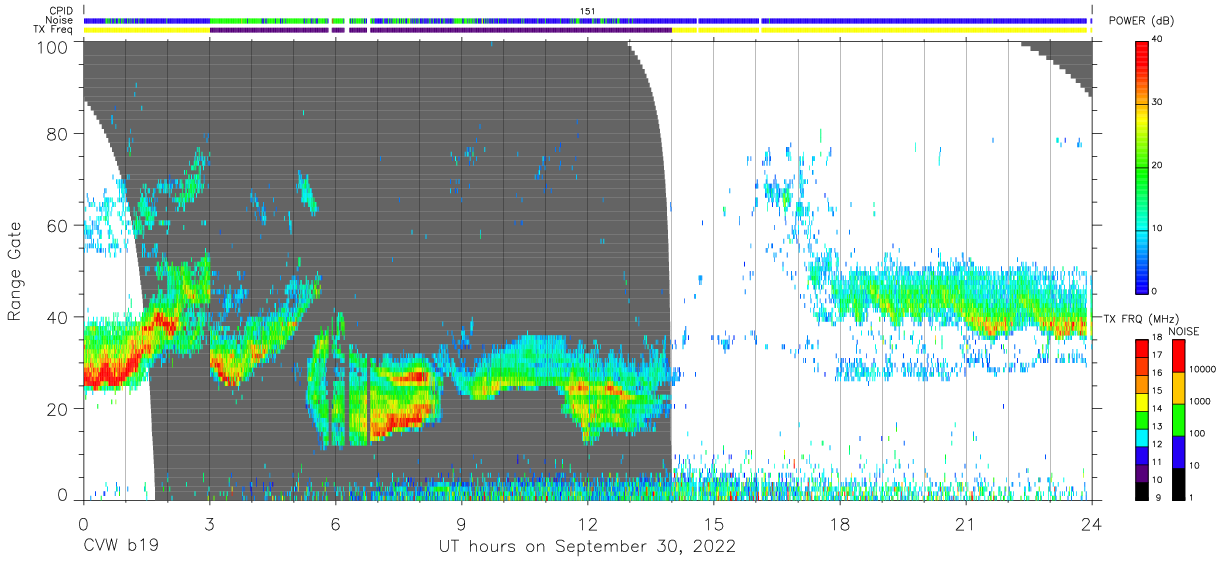
Task: Click the x-axis tick label '24'
Action: [x=1092, y=524]
